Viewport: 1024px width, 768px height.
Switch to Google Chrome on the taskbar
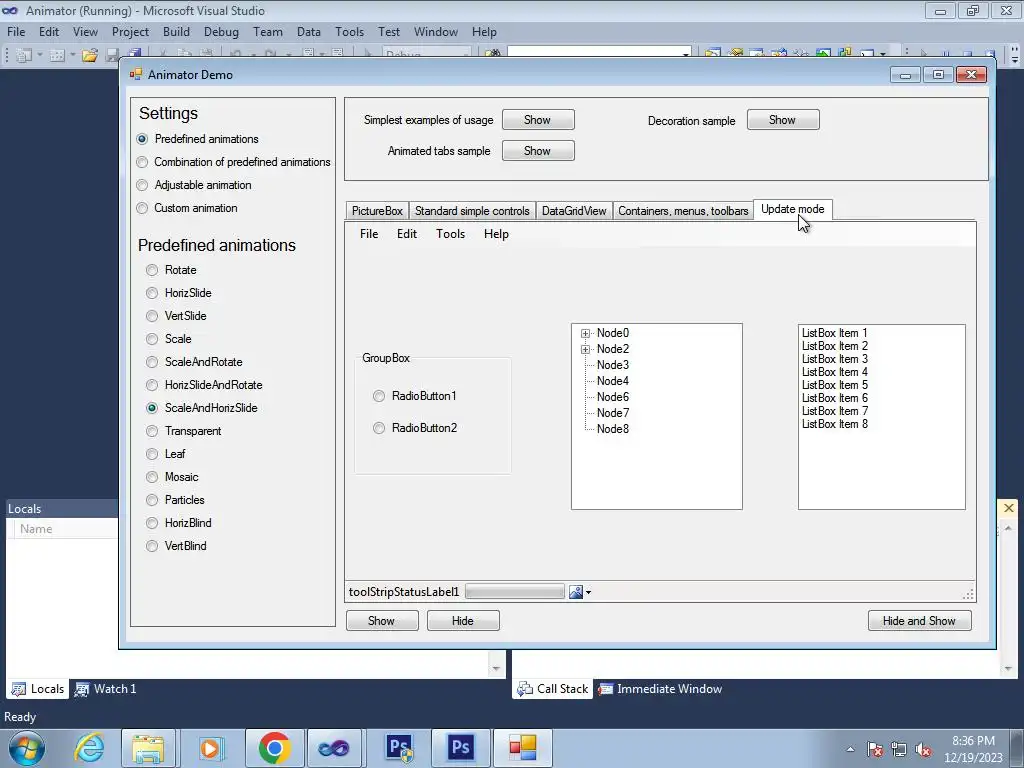[x=274, y=748]
